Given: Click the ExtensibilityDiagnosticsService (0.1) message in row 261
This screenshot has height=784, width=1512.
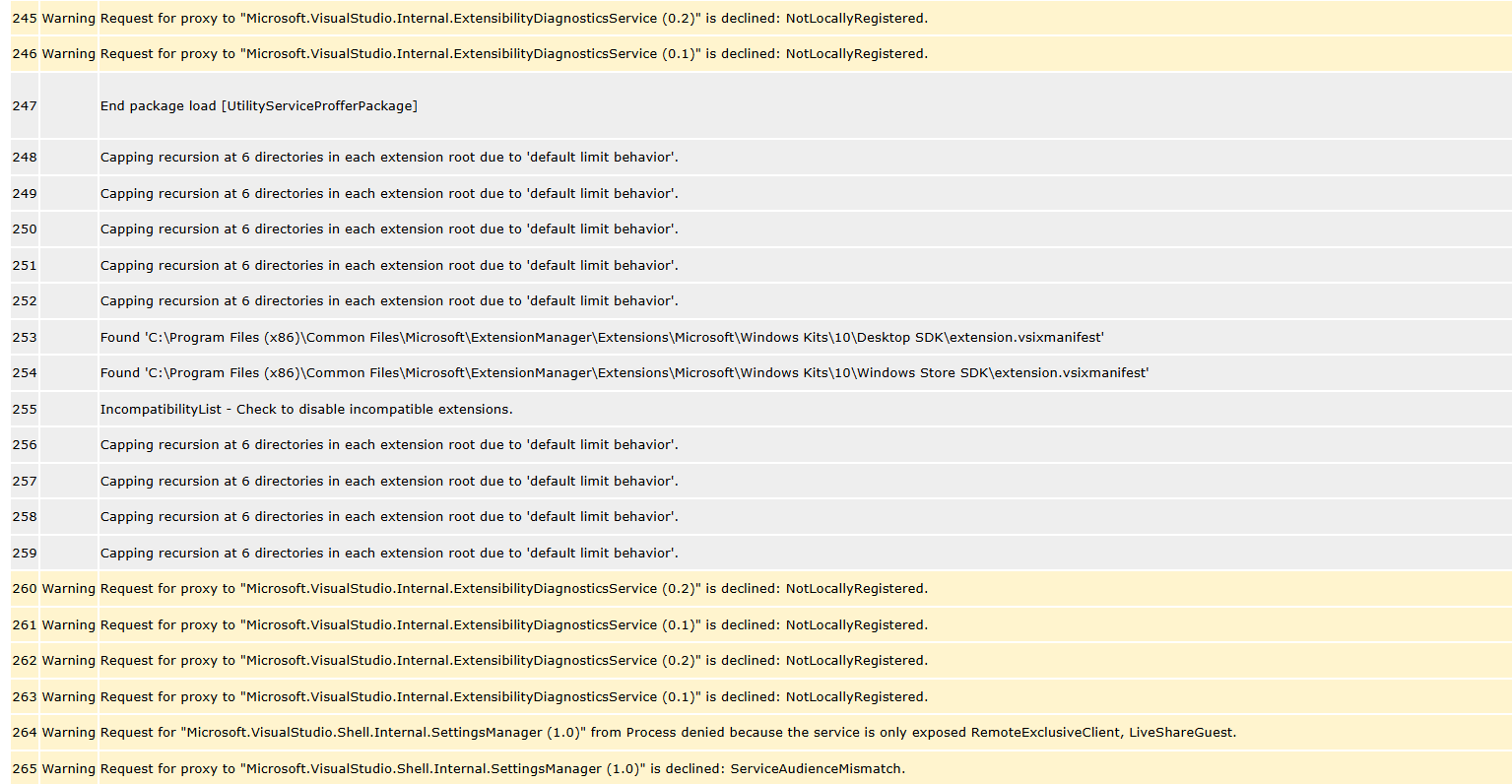Looking at the screenshot, I should [x=514, y=625].
